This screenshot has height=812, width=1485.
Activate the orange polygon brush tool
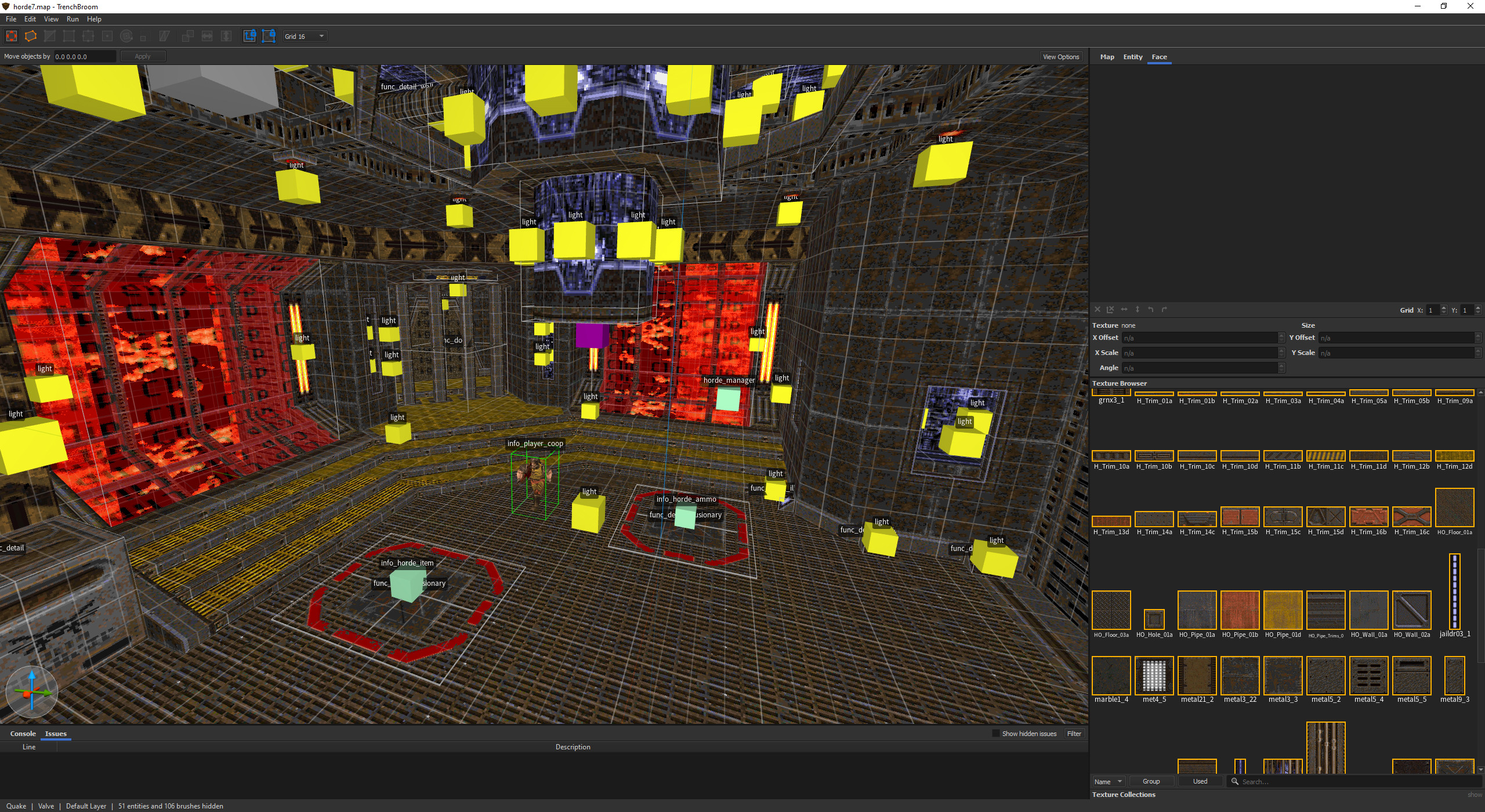coord(31,36)
